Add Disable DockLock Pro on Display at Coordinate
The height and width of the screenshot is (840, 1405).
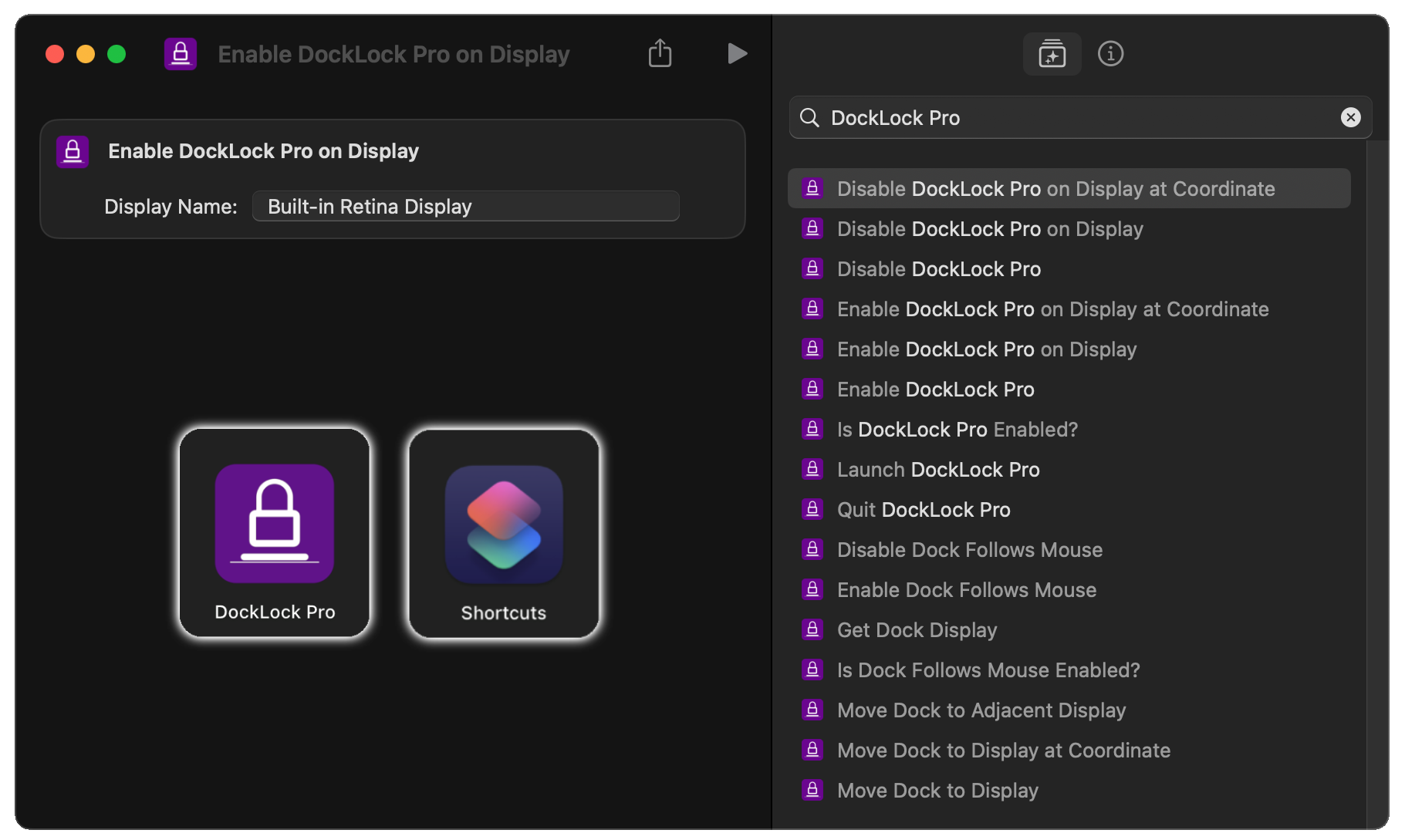1069,188
